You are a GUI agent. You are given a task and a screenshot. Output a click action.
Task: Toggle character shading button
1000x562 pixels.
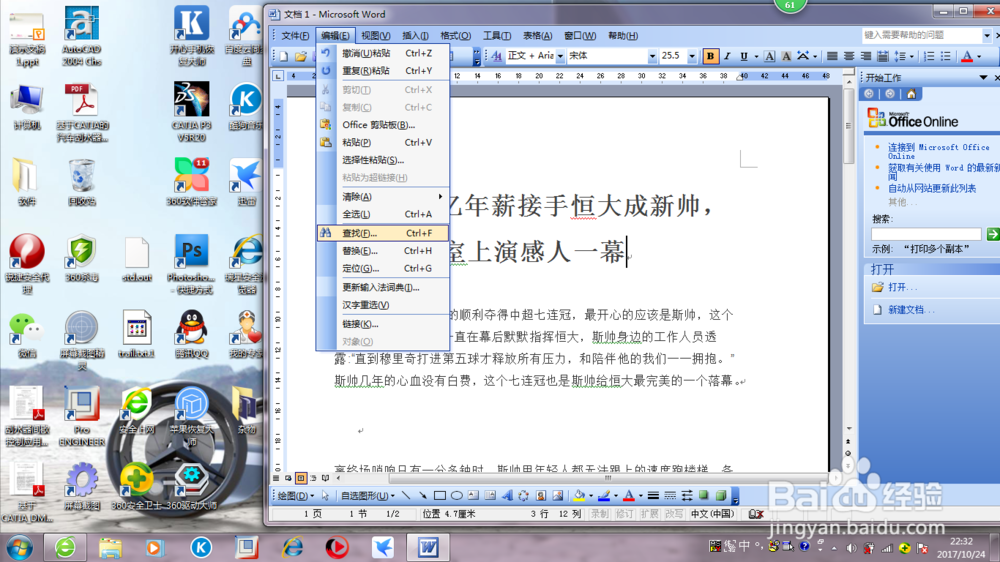(786, 56)
